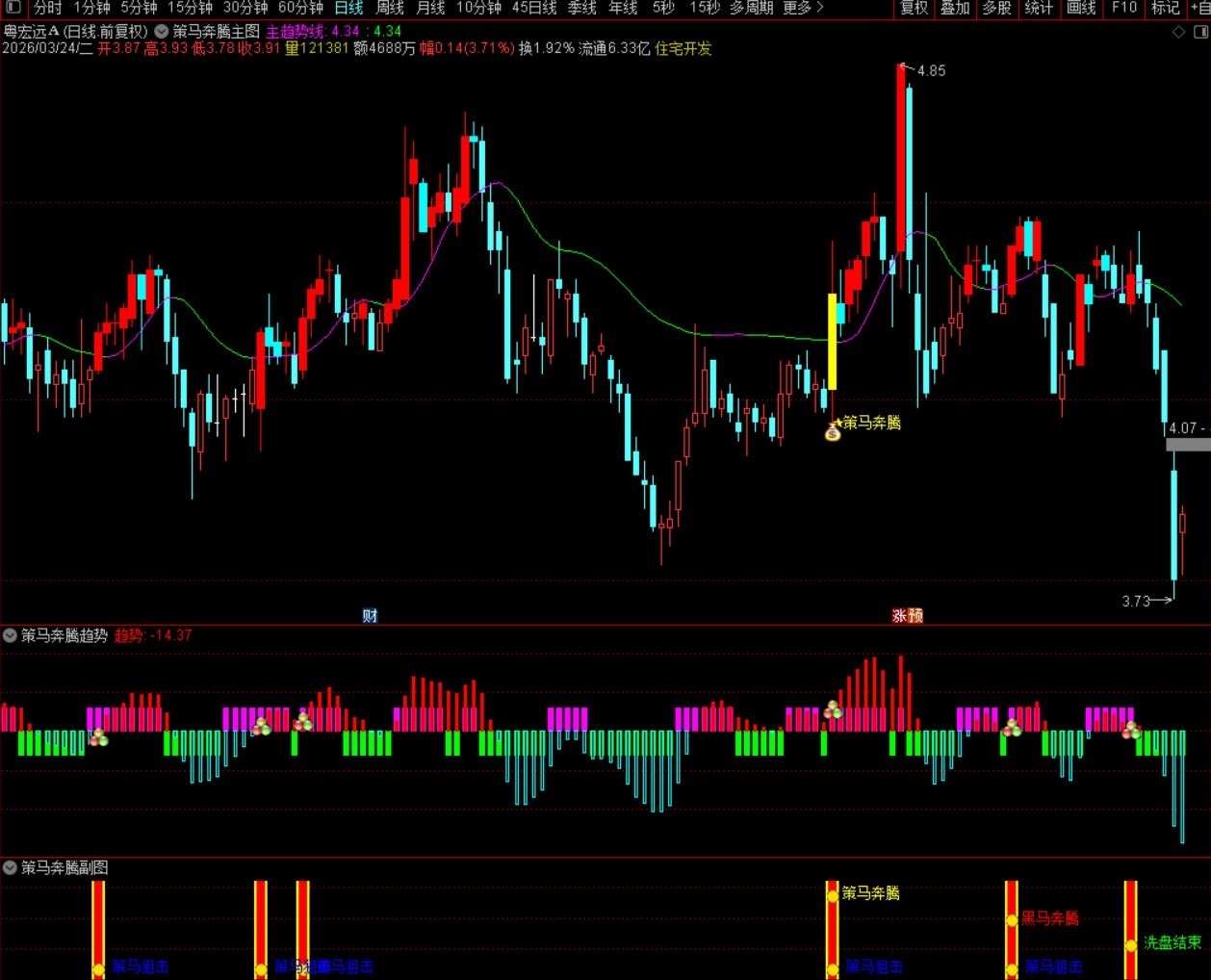The image size is (1211, 980).
Task: Switch to the 月线 monthly tab
Action: (430, 8)
